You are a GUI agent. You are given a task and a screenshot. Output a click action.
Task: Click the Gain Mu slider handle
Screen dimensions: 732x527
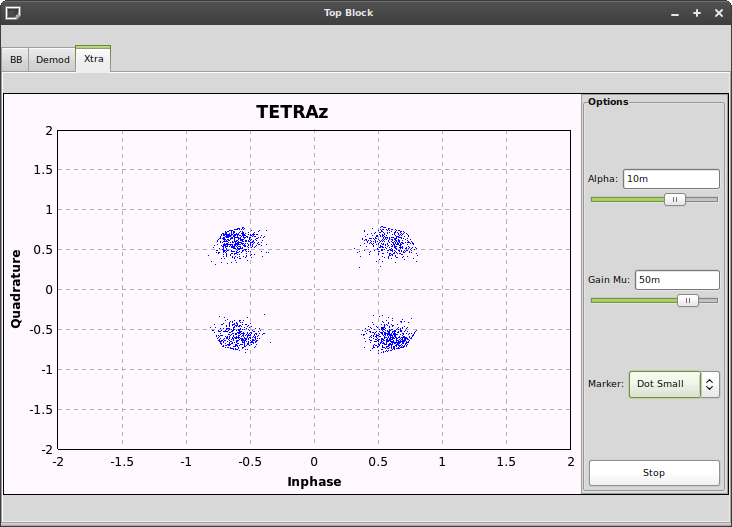[687, 300]
